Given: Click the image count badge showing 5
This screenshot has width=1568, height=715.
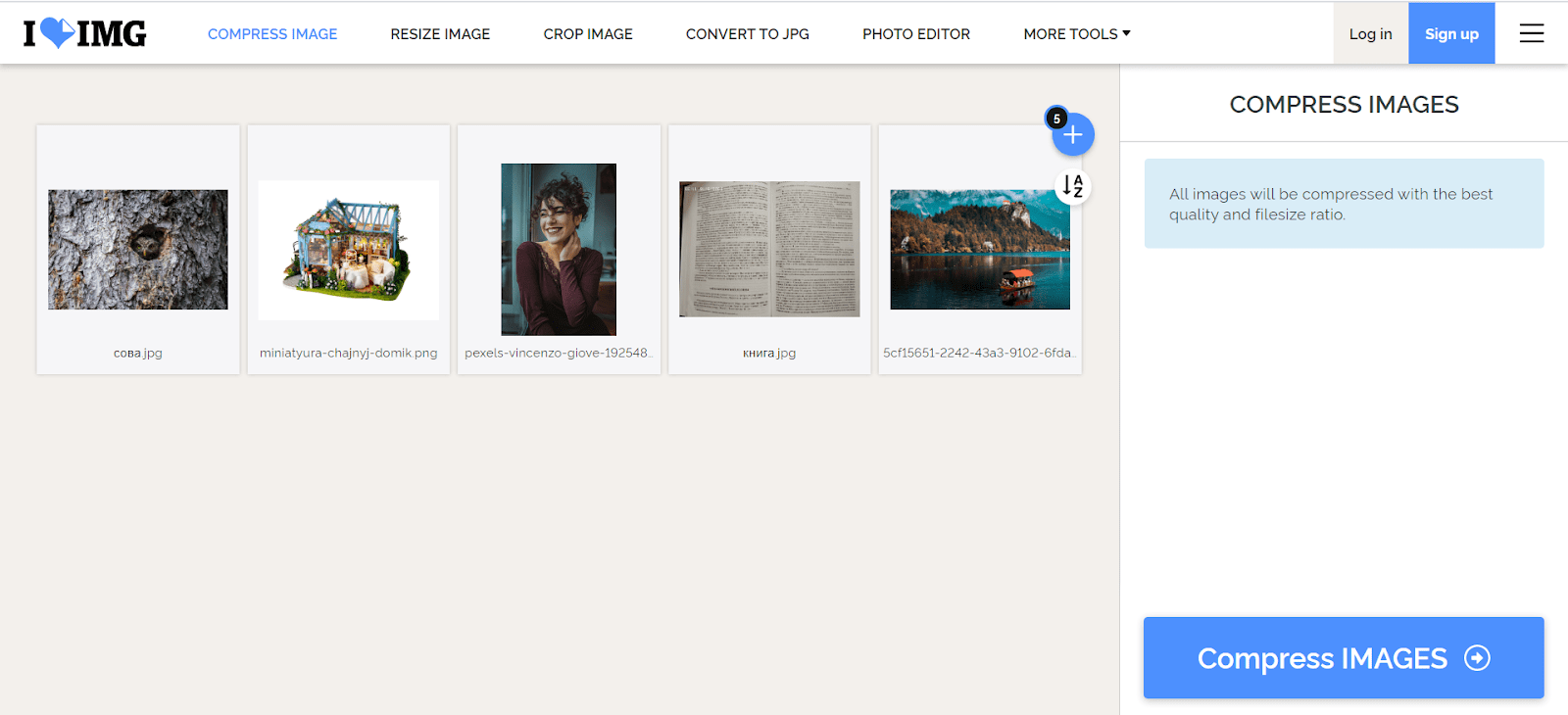Looking at the screenshot, I should 1056,119.
